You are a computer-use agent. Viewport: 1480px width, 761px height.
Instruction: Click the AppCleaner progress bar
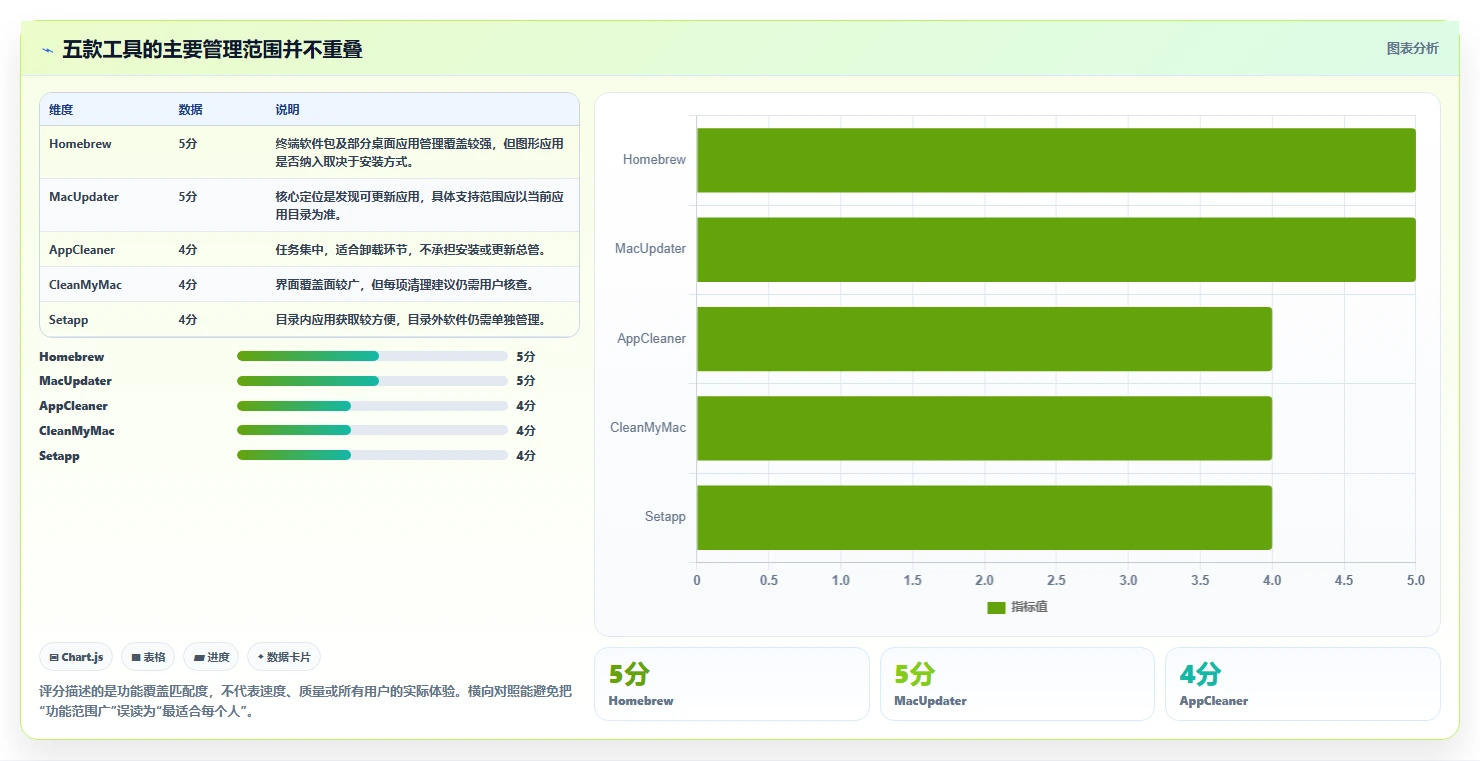(x=372, y=406)
